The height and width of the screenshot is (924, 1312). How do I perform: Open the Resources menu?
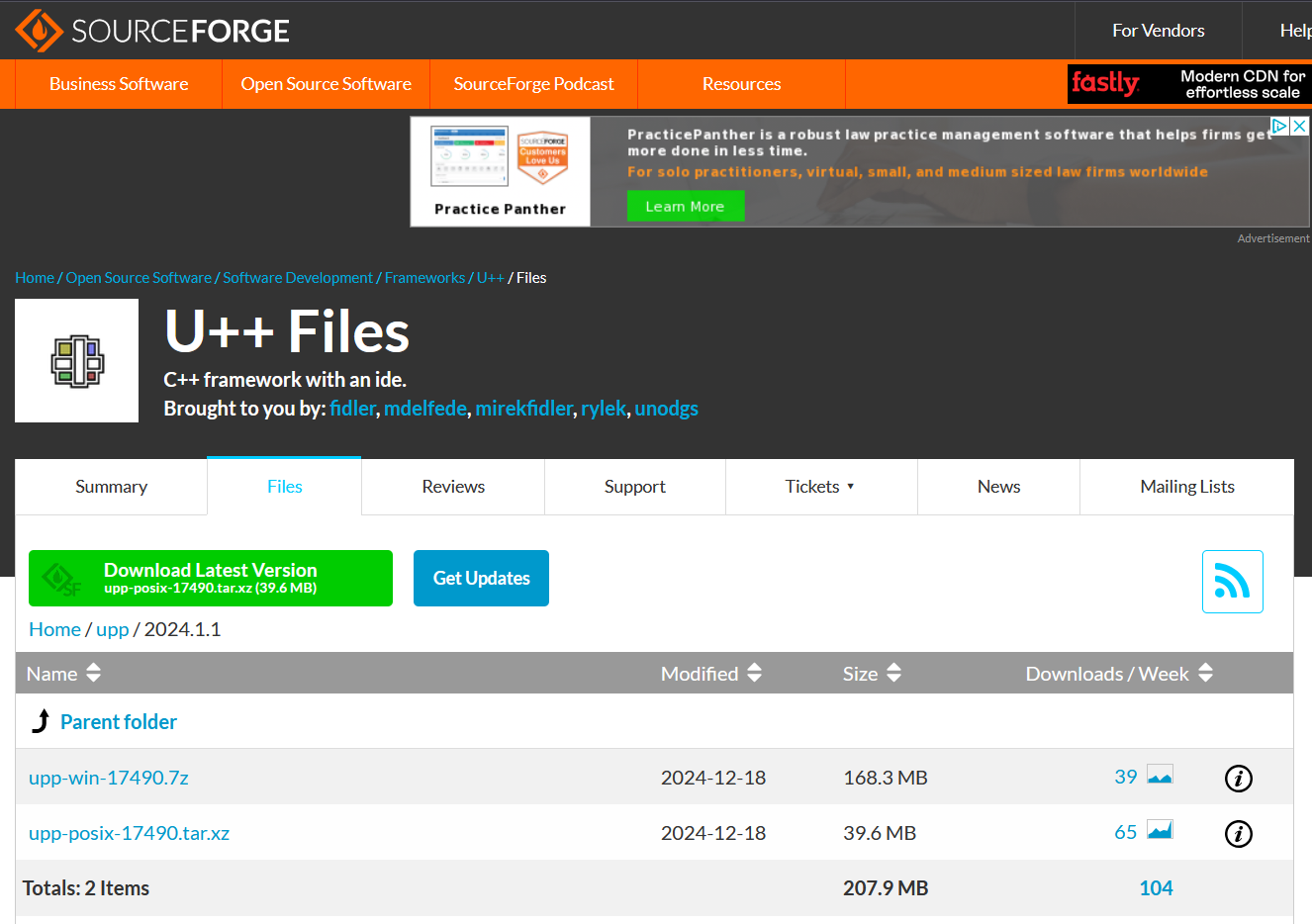pyautogui.click(x=741, y=84)
